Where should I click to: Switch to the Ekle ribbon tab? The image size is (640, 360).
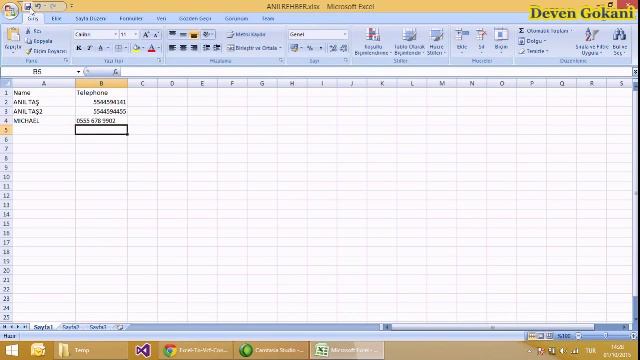pos(56,19)
